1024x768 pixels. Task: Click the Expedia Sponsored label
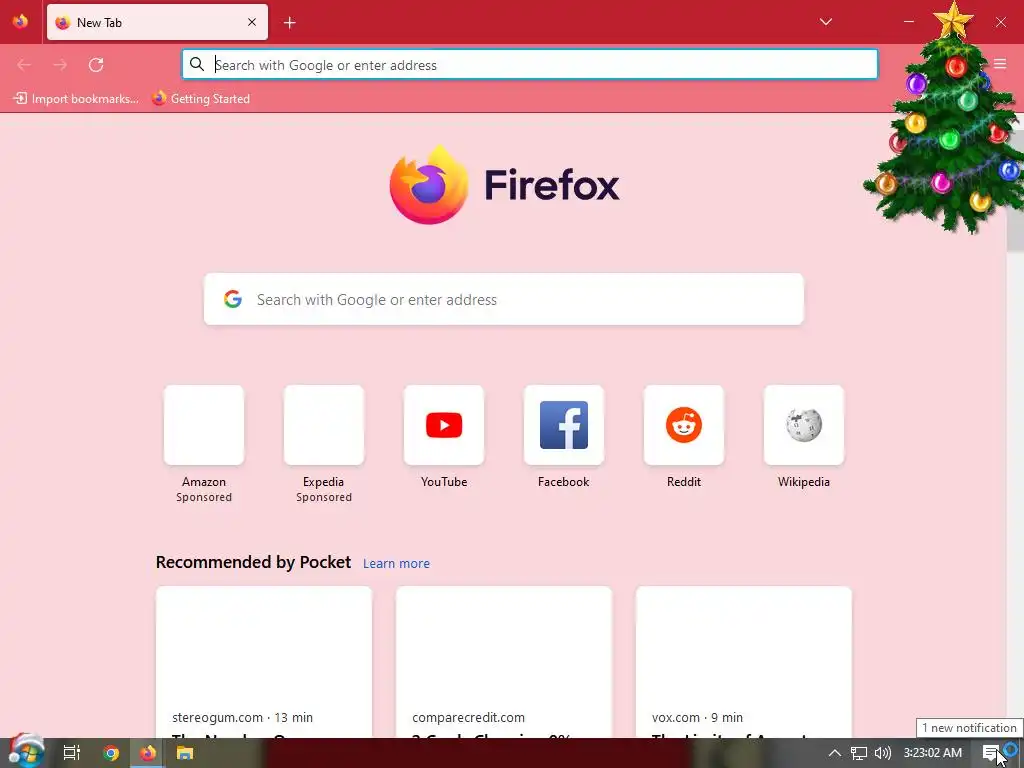pyautogui.click(x=324, y=497)
